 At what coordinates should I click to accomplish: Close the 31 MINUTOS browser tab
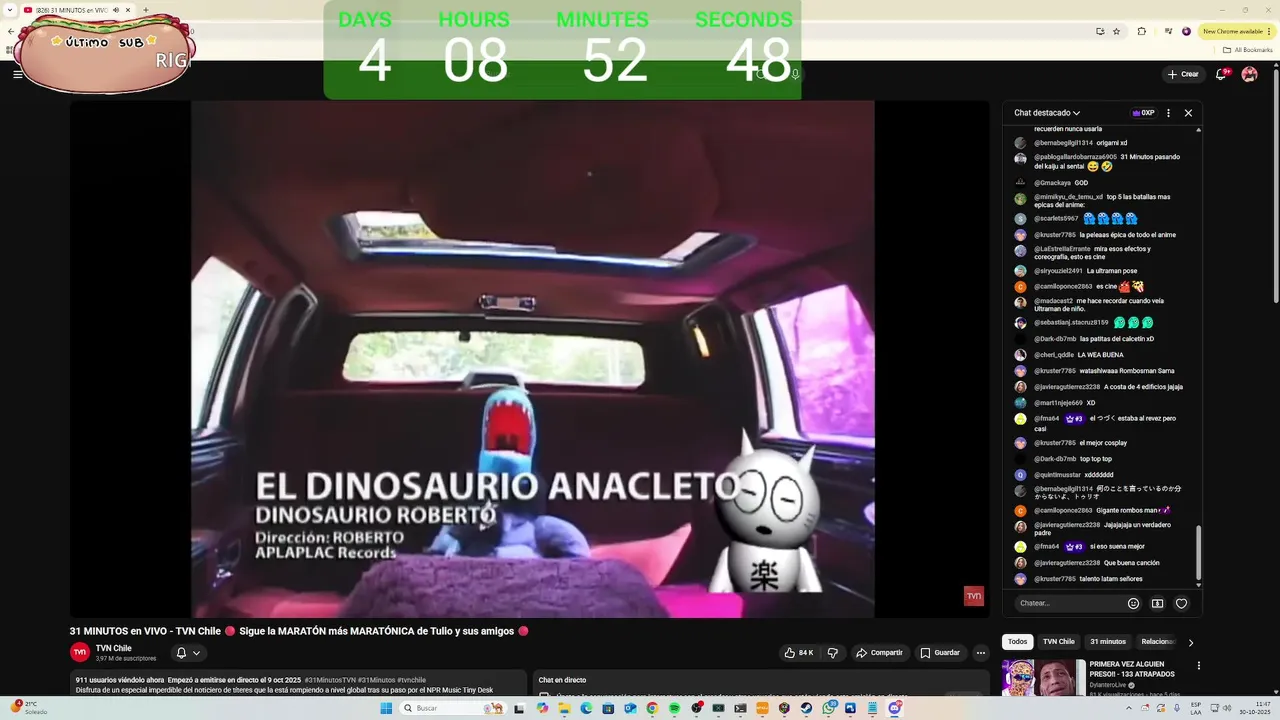[128, 10]
